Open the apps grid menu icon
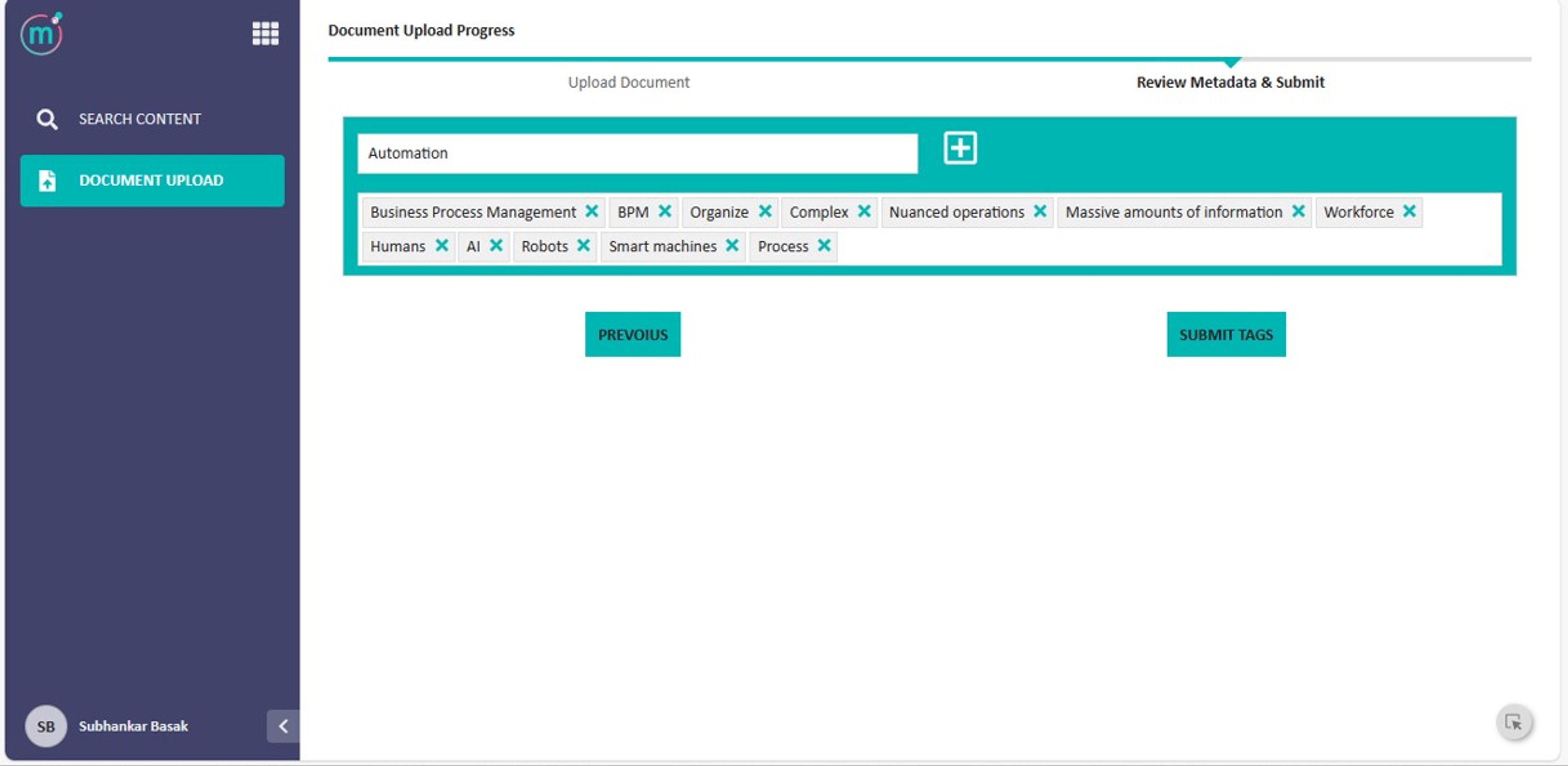 click(x=265, y=33)
